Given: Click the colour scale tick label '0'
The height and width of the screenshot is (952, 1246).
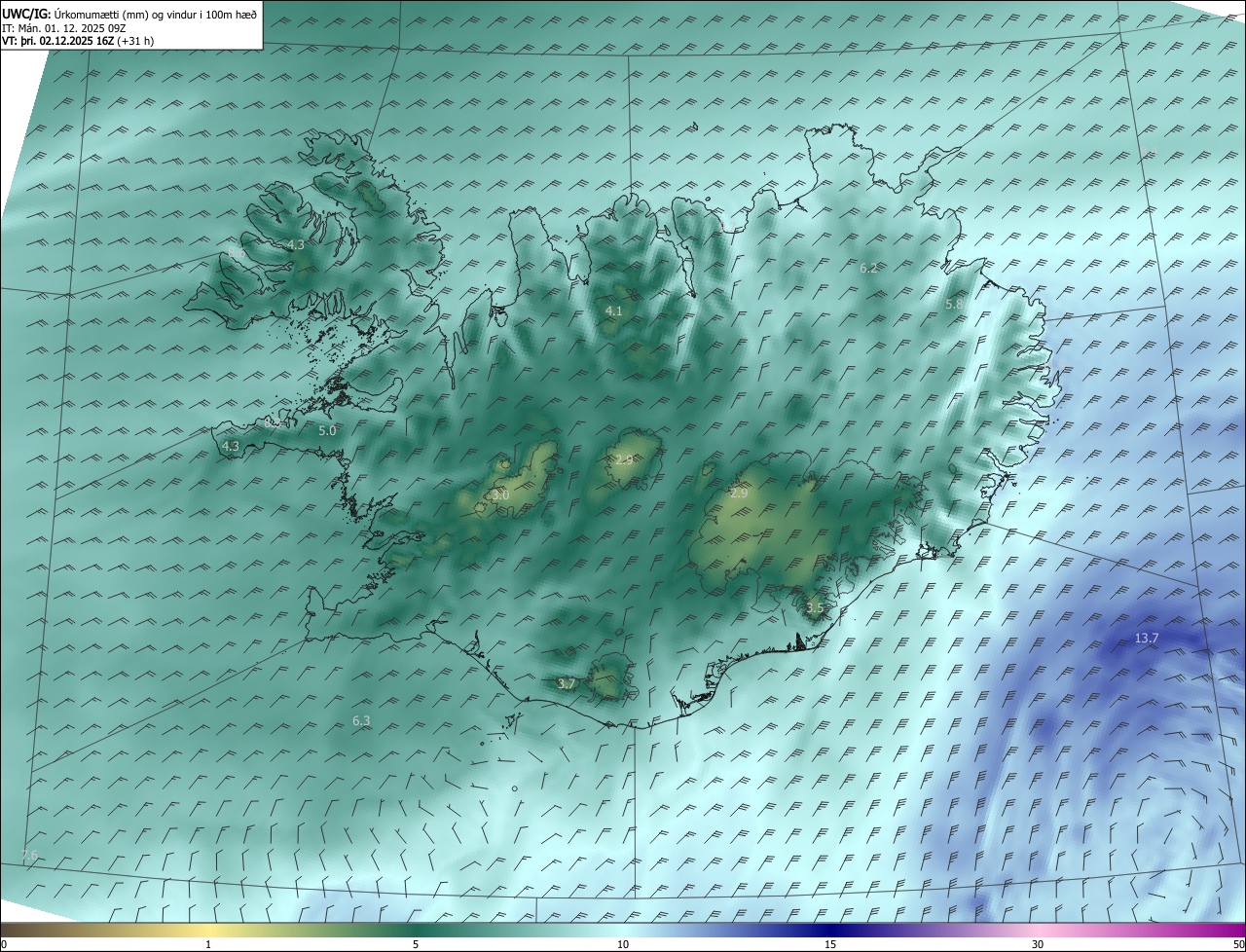Looking at the screenshot, I should pyautogui.click(x=3, y=944).
